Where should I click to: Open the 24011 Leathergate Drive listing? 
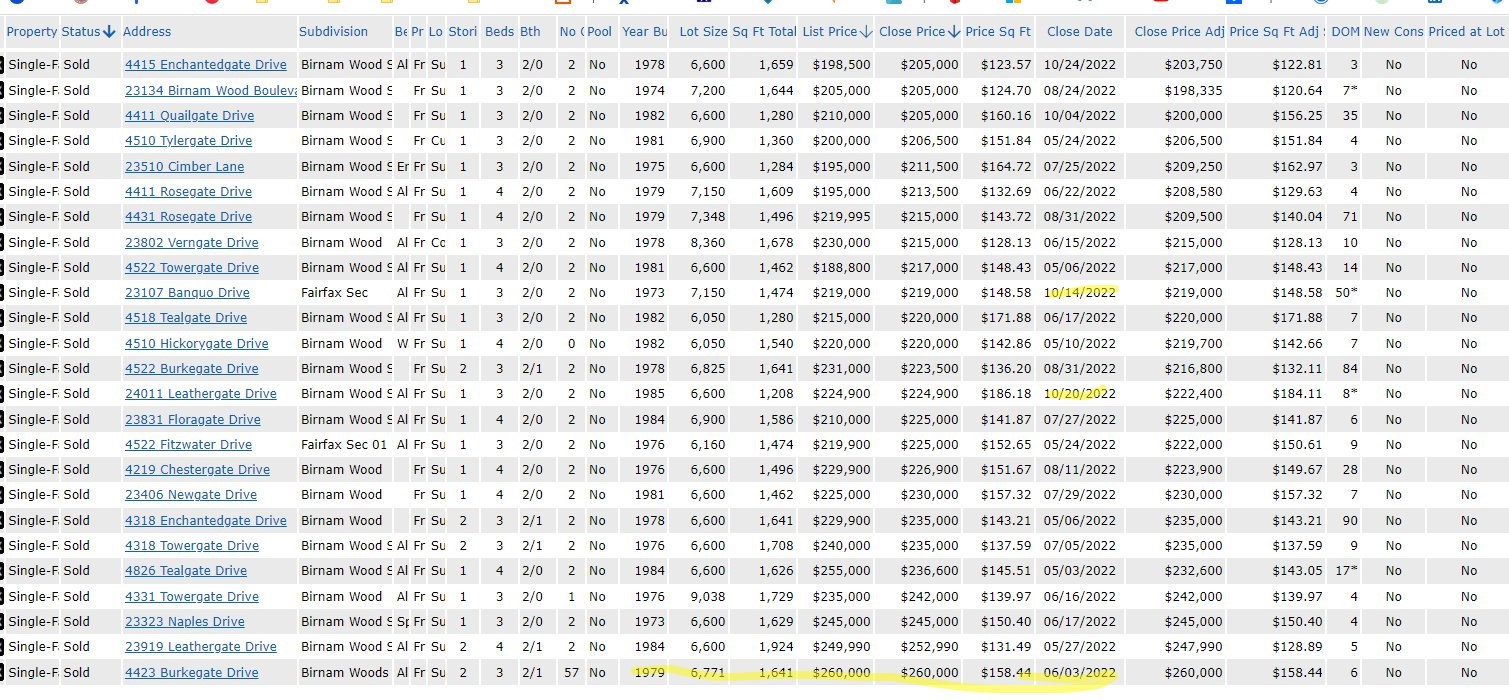(200, 394)
